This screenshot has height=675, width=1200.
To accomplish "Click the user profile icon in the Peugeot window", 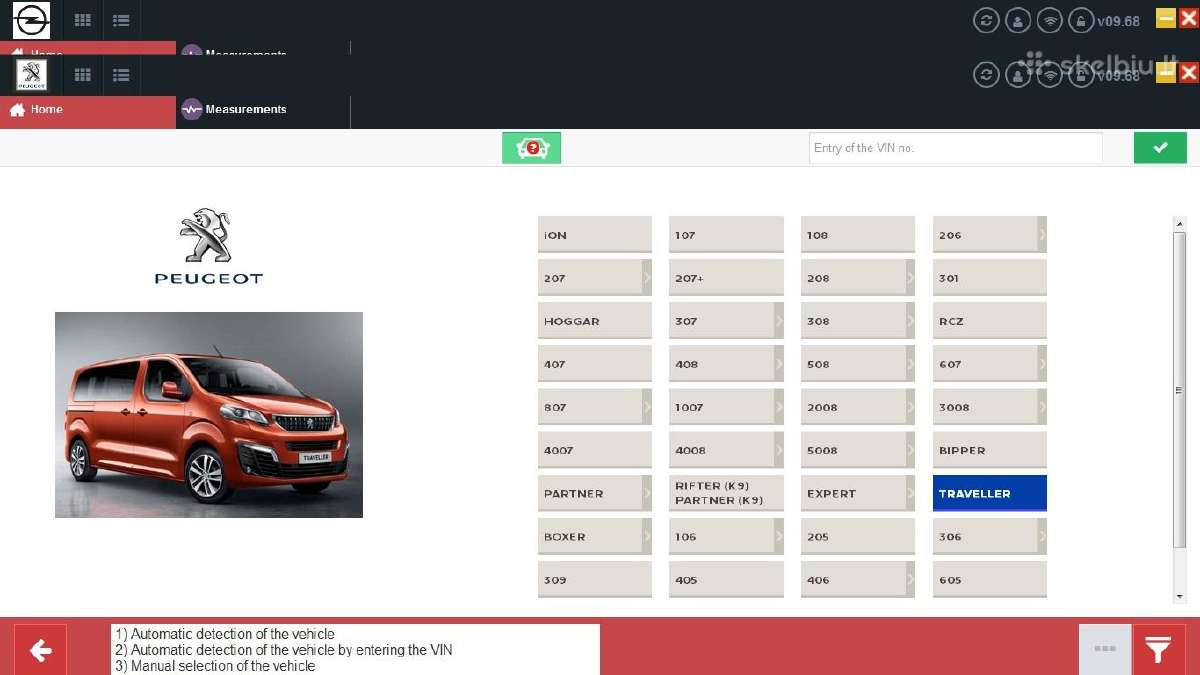I will click(x=1018, y=75).
